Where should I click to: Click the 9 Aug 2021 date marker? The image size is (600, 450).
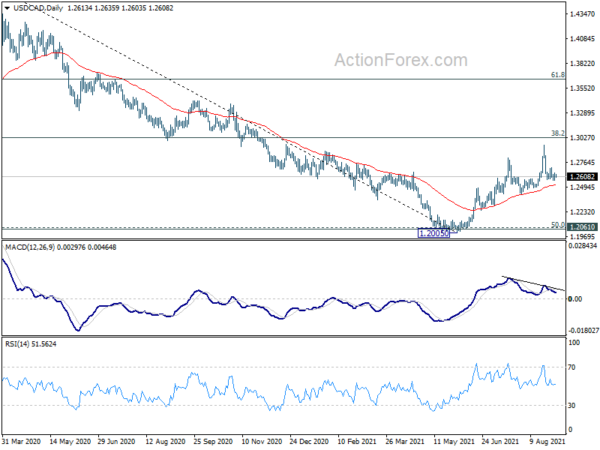(547, 442)
